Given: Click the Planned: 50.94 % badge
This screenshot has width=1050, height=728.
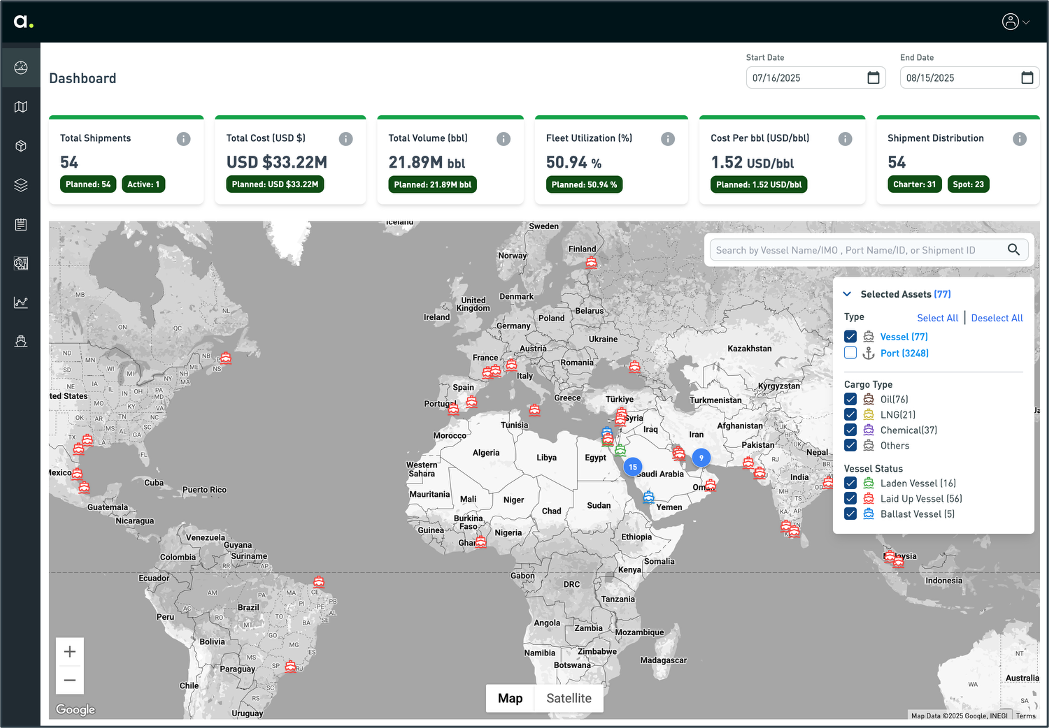Looking at the screenshot, I should click(x=584, y=184).
